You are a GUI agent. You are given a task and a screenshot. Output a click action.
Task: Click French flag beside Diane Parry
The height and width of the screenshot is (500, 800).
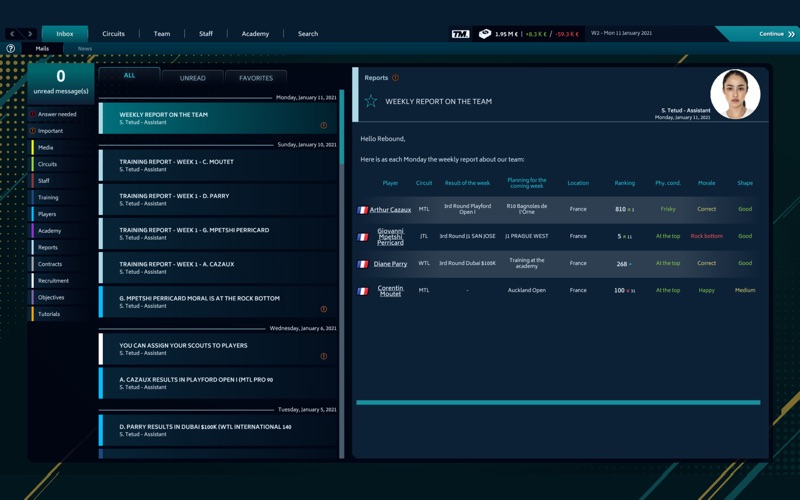click(362, 264)
